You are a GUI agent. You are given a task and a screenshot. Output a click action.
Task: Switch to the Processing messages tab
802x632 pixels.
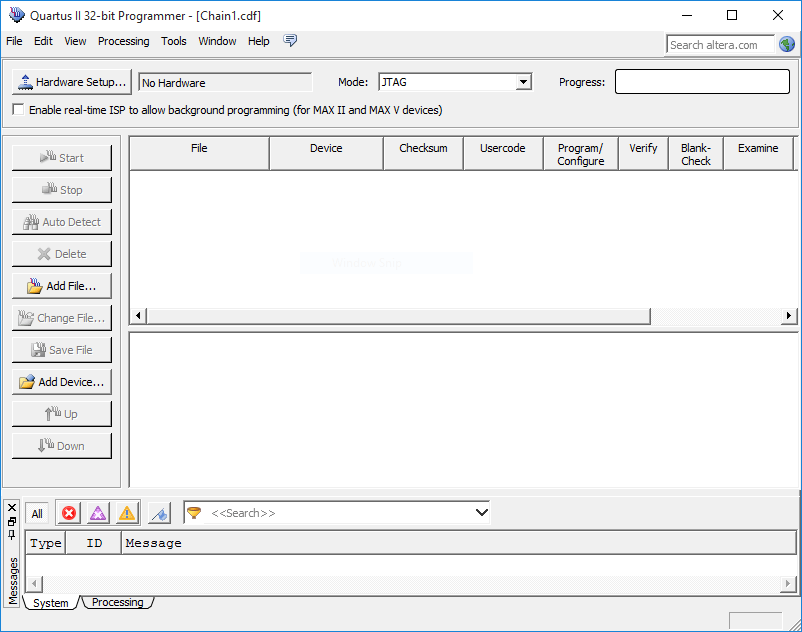click(118, 602)
